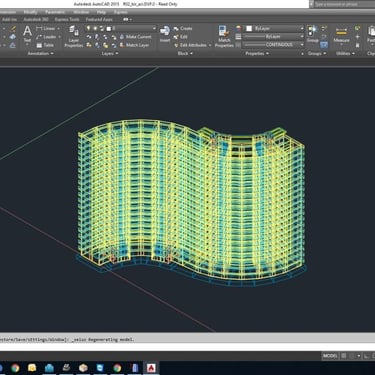The width and height of the screenshot is (375, 375).
Task: Click the search keyword input field
Action: click(344, 4)
